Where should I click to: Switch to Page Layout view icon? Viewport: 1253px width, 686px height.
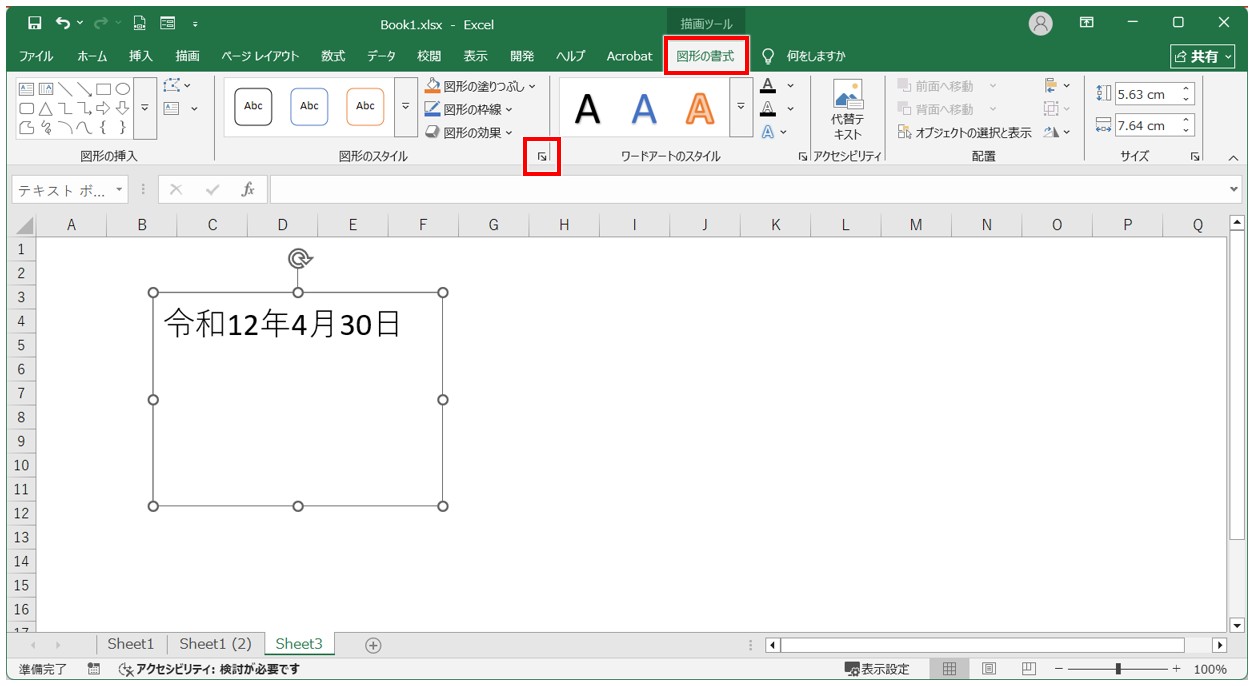(x=988, y=669)
